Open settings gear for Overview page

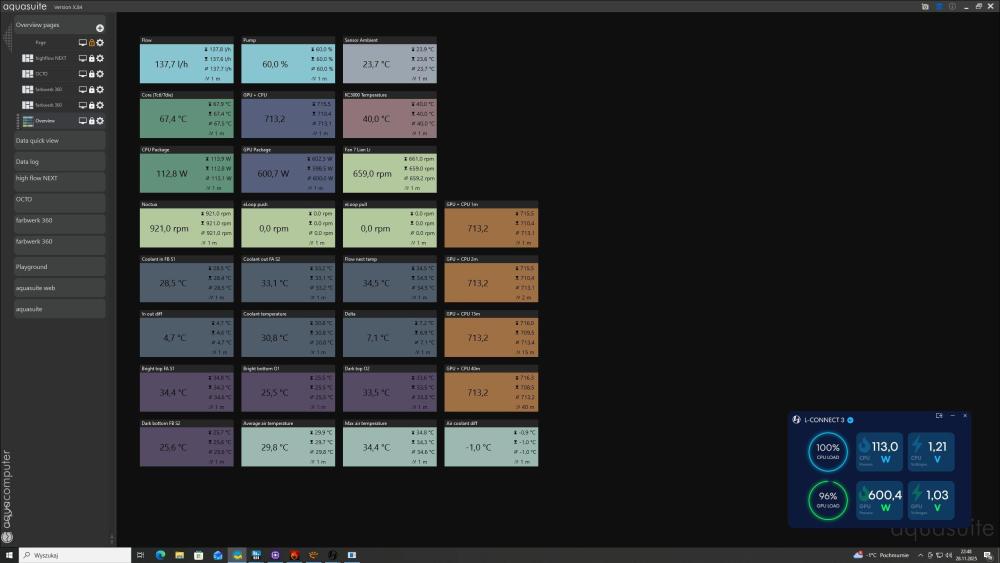click(x=100, y=120)
